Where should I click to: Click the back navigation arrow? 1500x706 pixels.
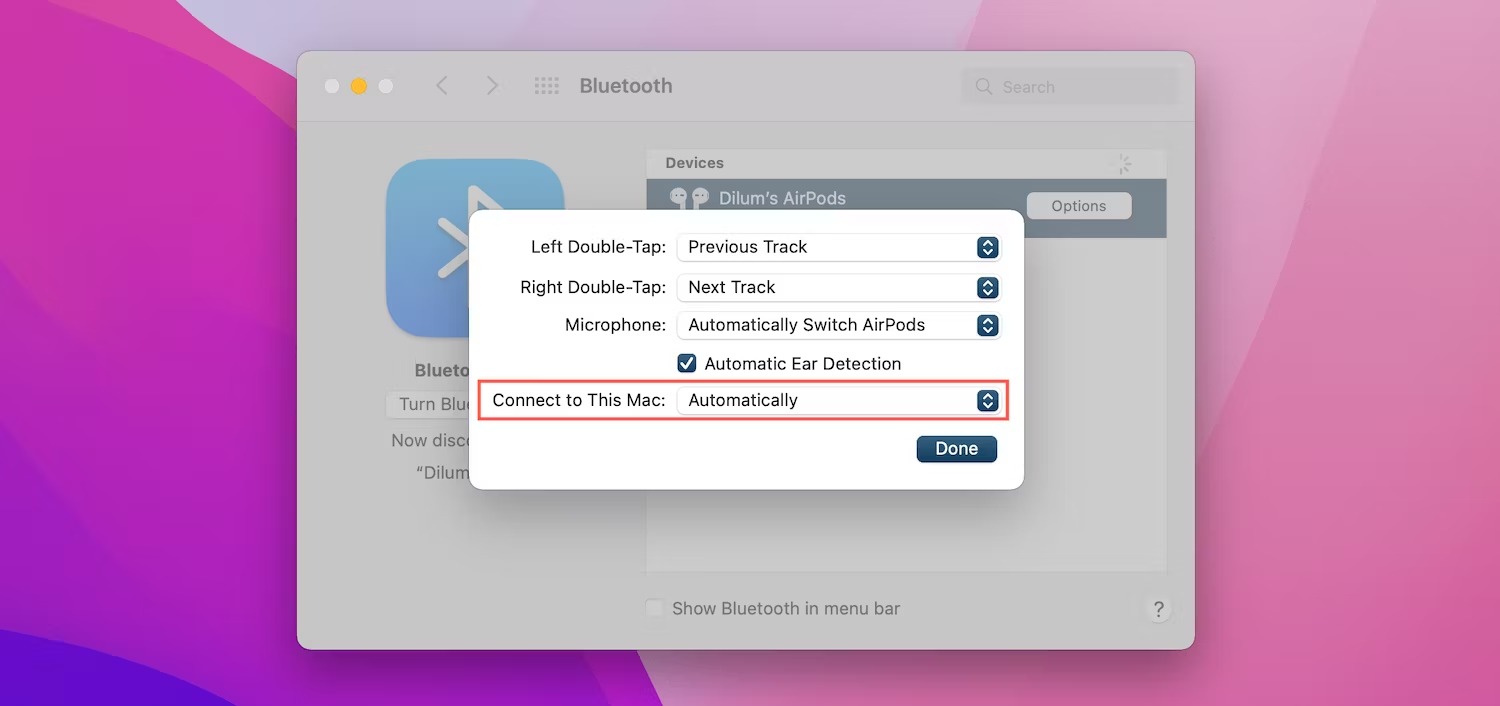tap(442, 86)
